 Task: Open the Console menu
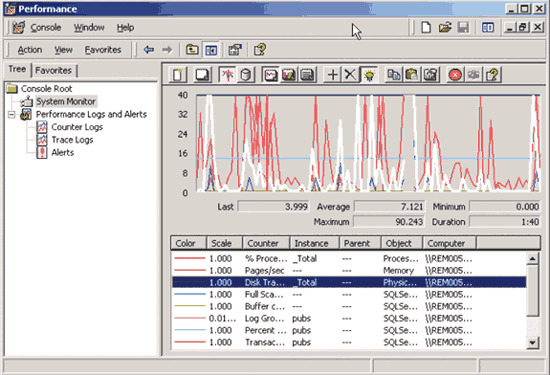(x=46, y=28)
